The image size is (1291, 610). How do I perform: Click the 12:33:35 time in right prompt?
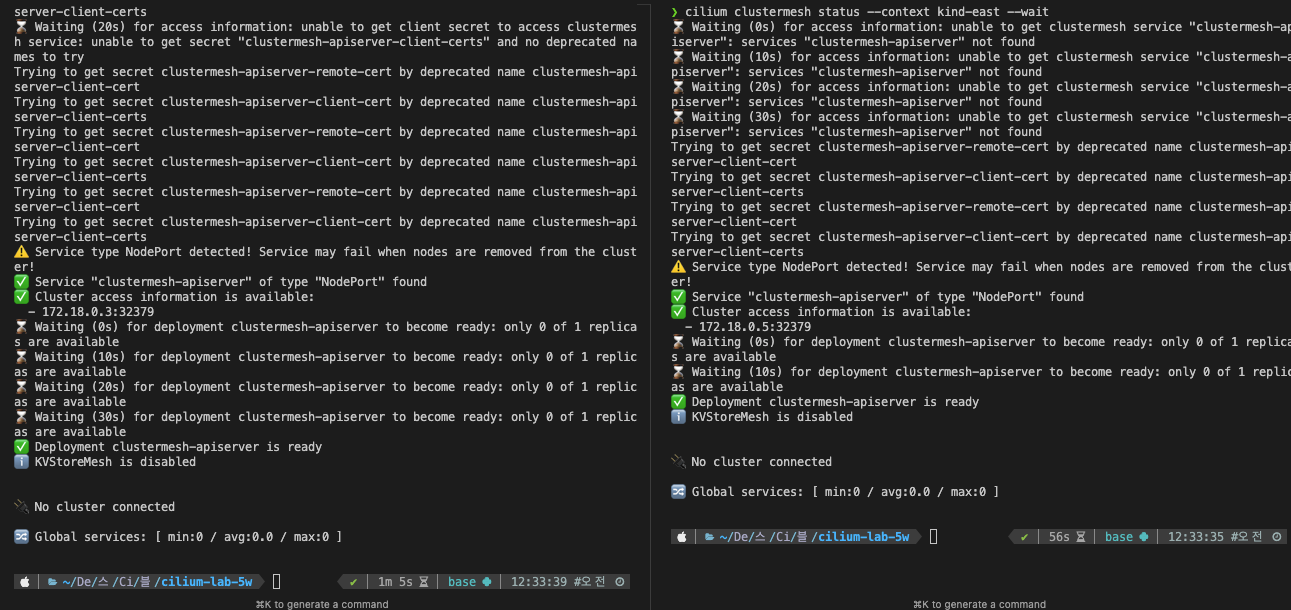coord(1196,537)
